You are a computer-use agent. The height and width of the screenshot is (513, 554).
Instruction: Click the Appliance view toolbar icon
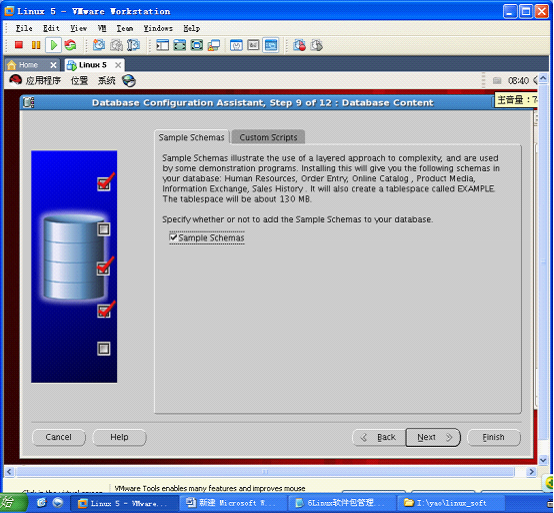(x=253, y=45)
